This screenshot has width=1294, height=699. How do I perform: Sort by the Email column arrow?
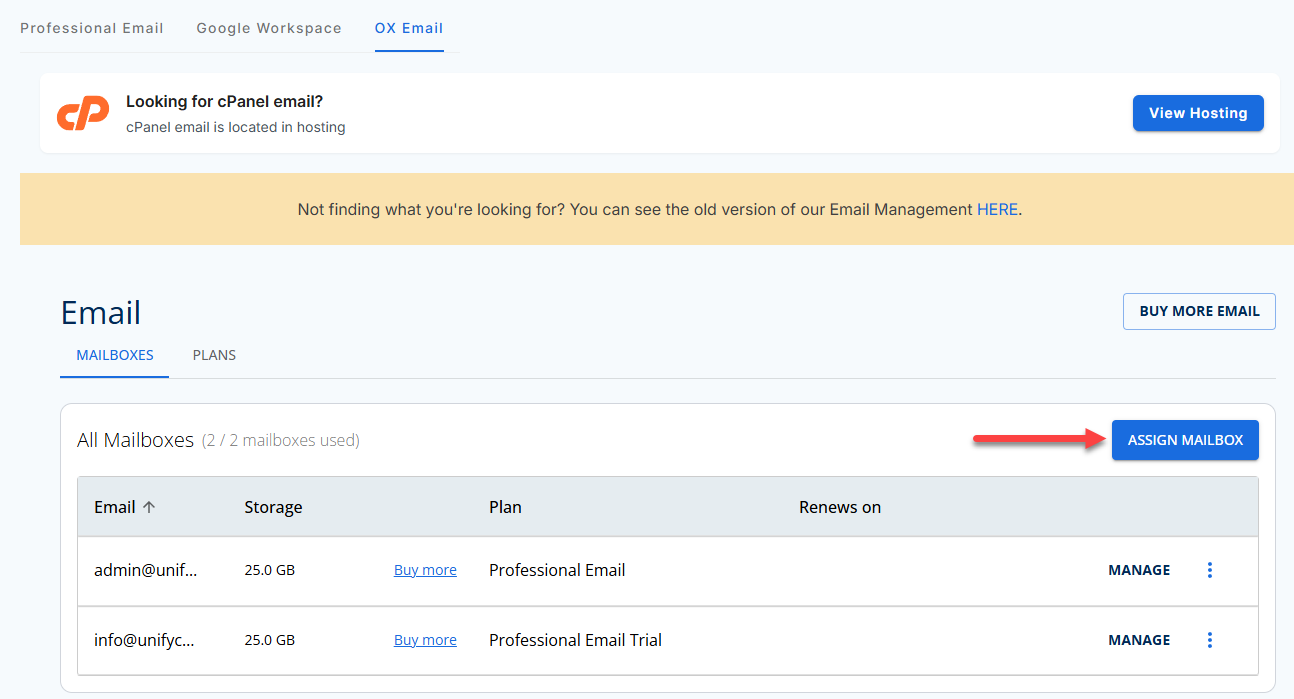click(x=149, y=507)
